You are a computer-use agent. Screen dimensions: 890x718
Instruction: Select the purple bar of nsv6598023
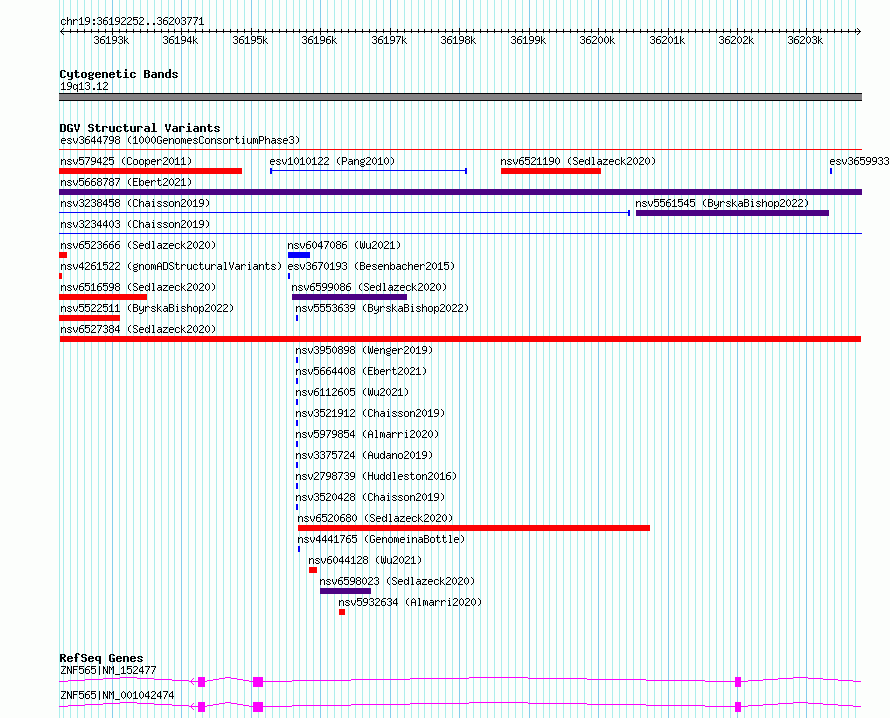345,591
